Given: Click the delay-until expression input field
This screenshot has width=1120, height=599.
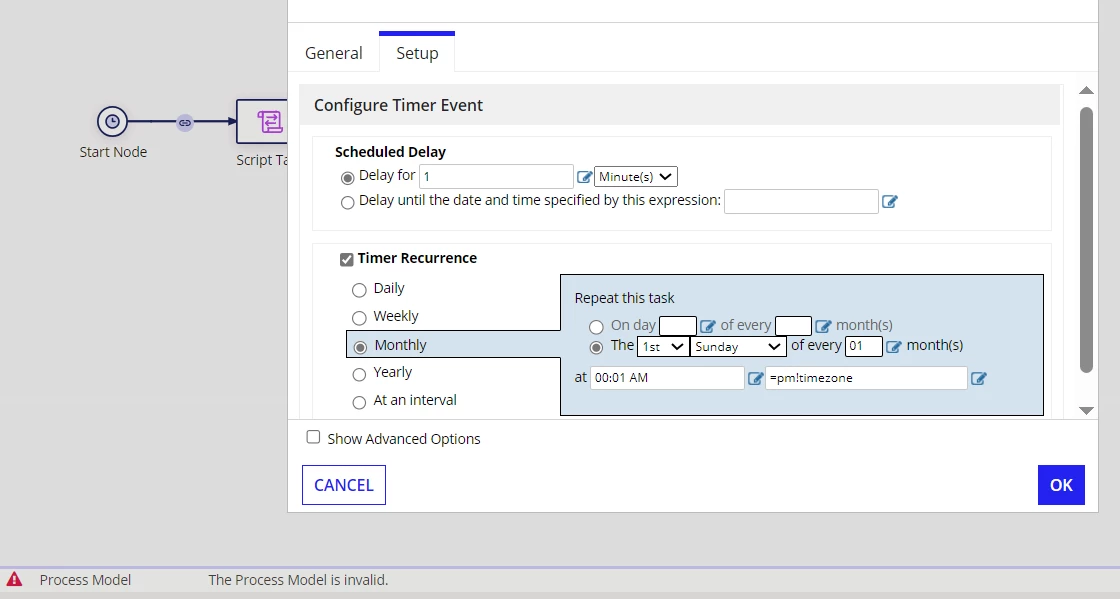Looking at the screenshot, I should pos(801,201).
